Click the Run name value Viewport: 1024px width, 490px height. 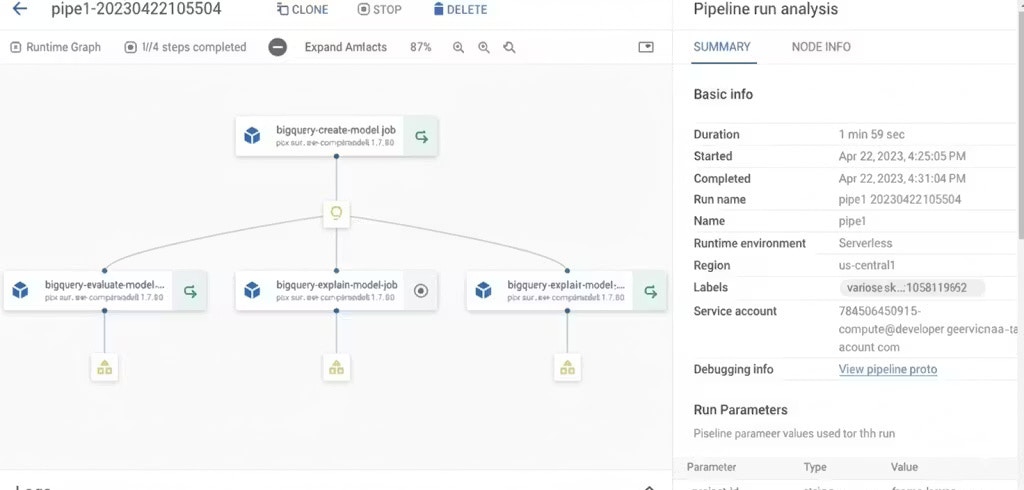[899, 199]
